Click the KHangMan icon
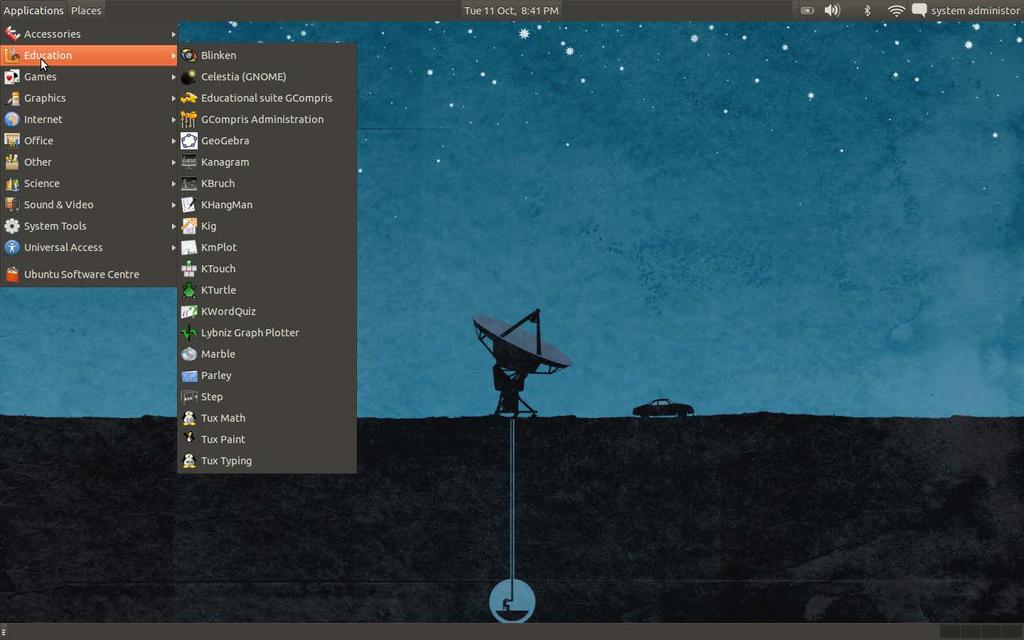 click(x=189, y=205)
